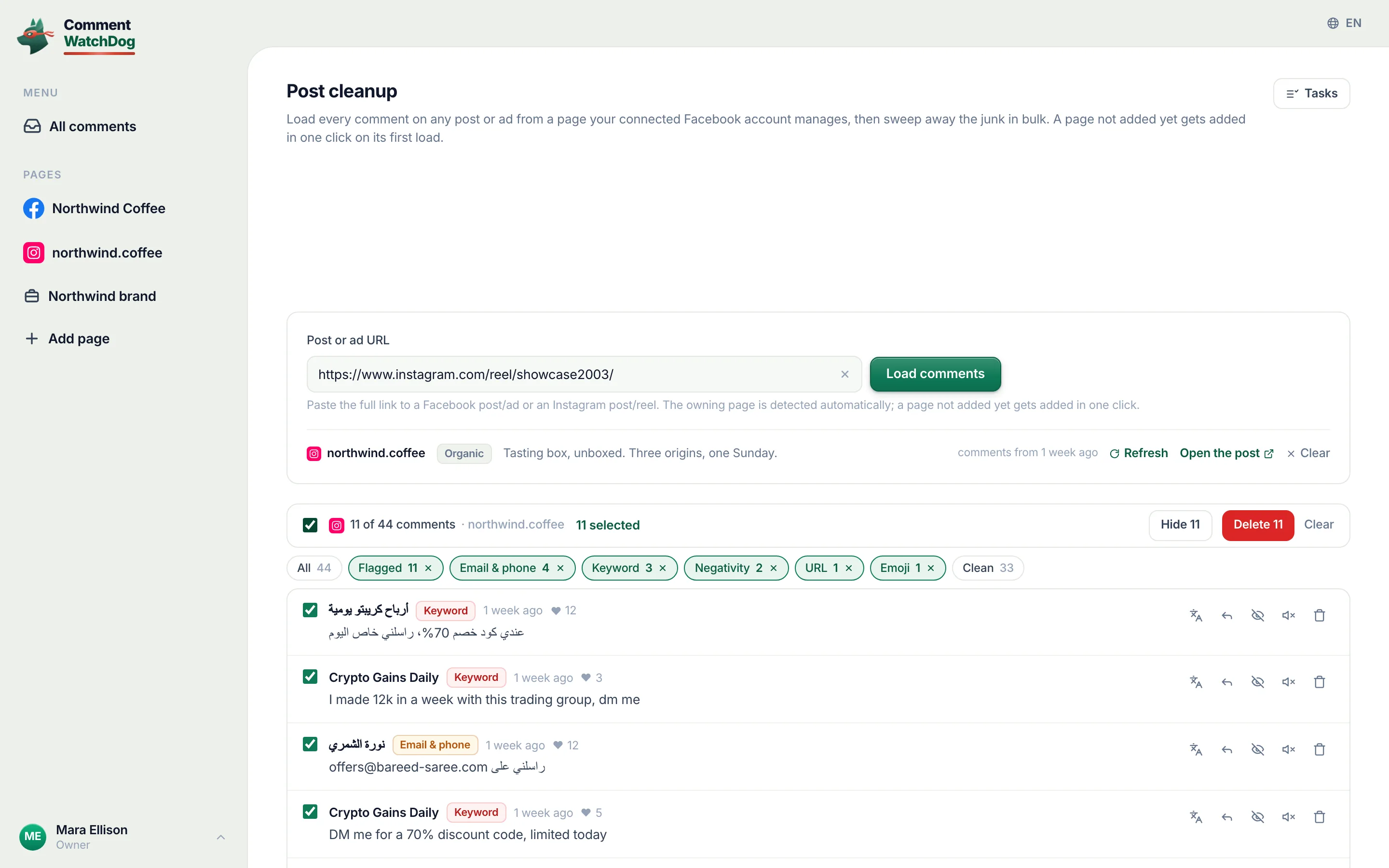Click '11 selected' text
1389x868 pixels.
[607, 525]
